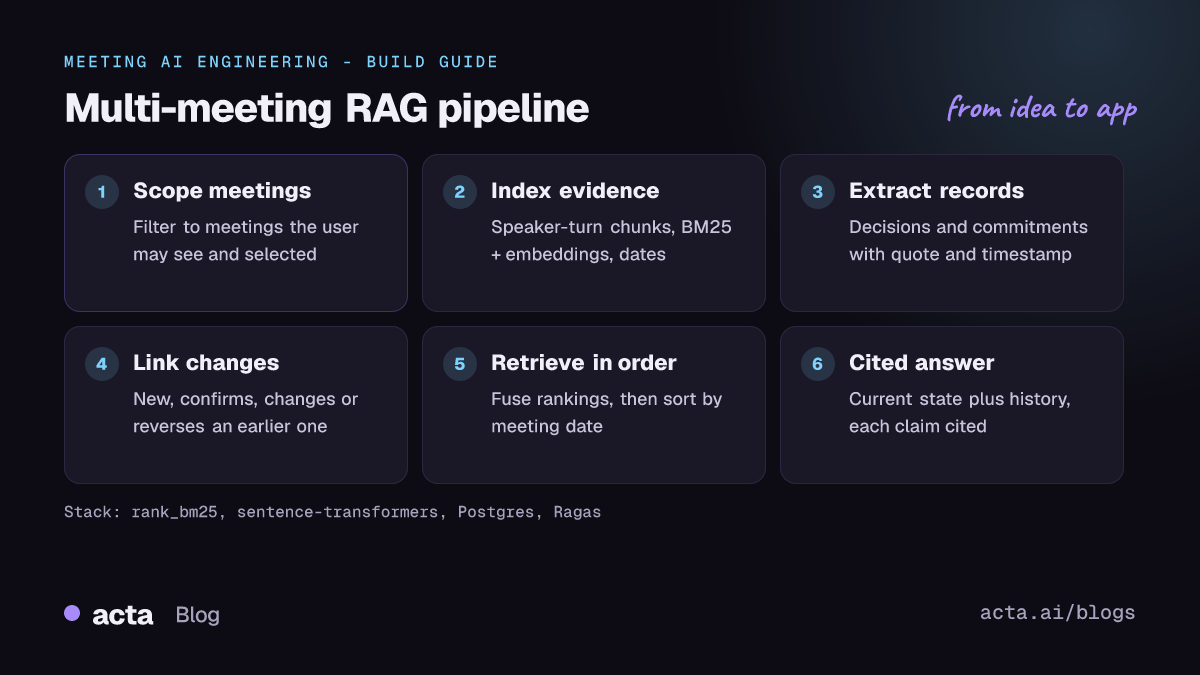Click the 'Multi-meeting RAG pipeline' title

tap(327, 109)
